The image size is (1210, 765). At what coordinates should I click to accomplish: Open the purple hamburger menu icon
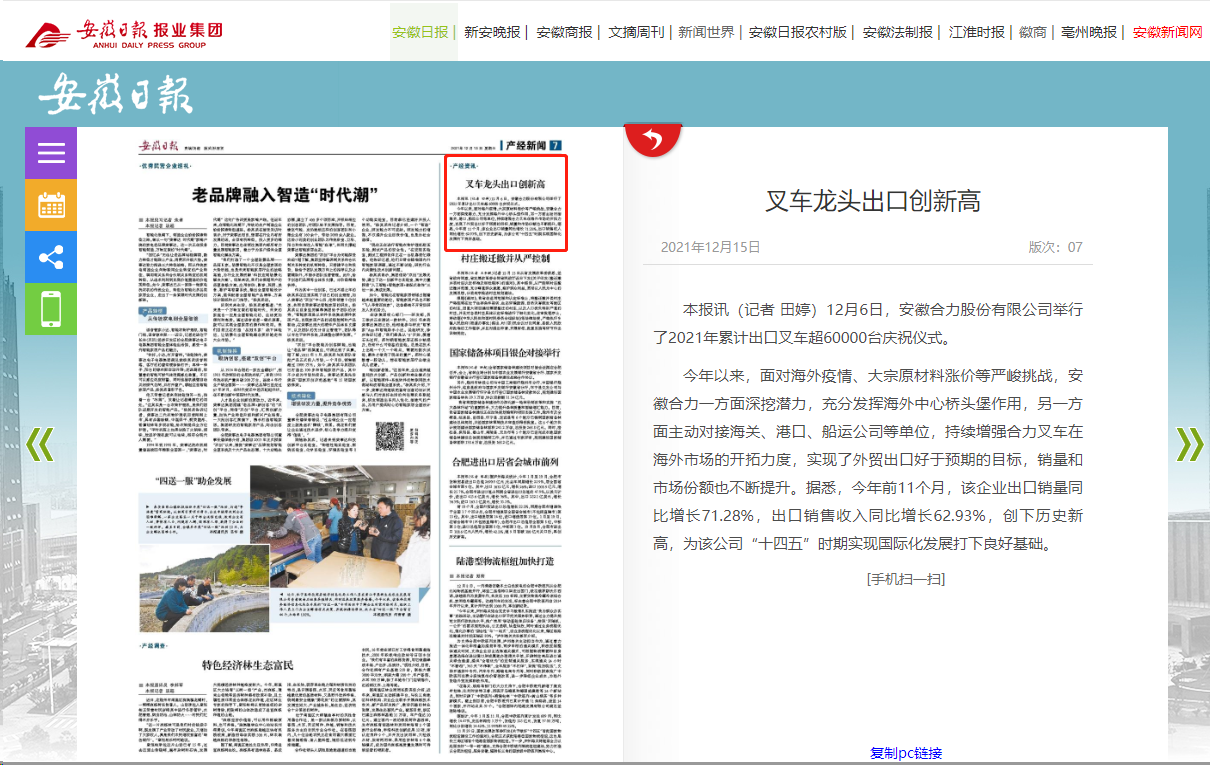51,153
